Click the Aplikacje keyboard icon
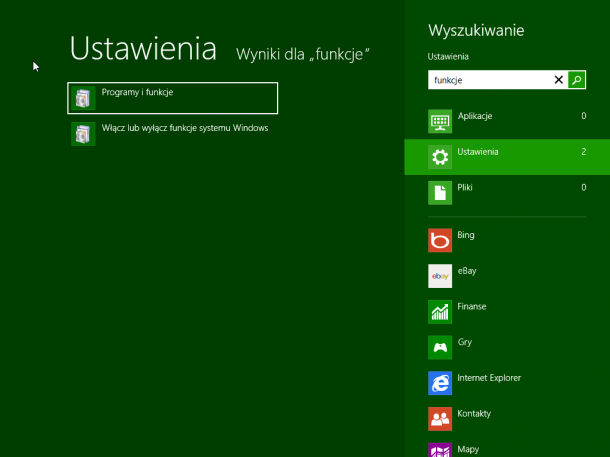 (x=440, y=121)
